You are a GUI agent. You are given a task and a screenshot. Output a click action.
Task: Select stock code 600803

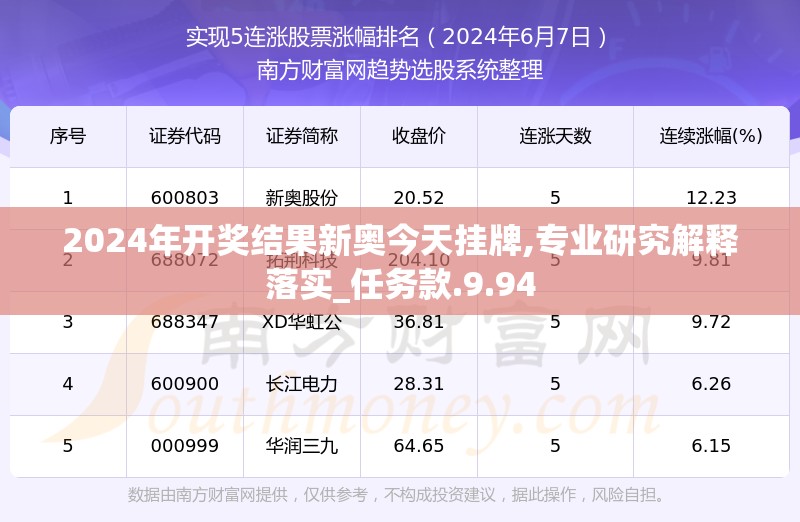pos(185,198)
